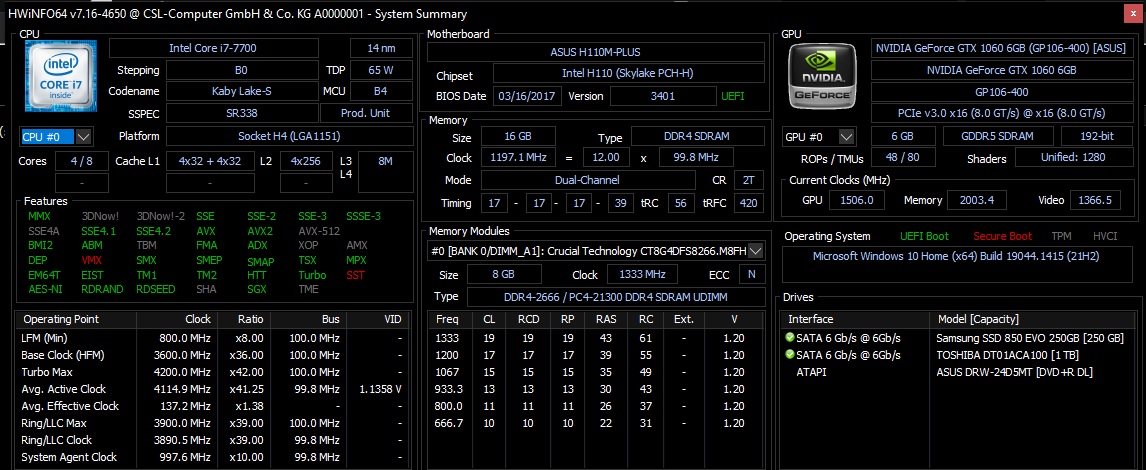Click the Intel H110 chipset field
This screenshot has width=1146, height=470.
(629, 74)
